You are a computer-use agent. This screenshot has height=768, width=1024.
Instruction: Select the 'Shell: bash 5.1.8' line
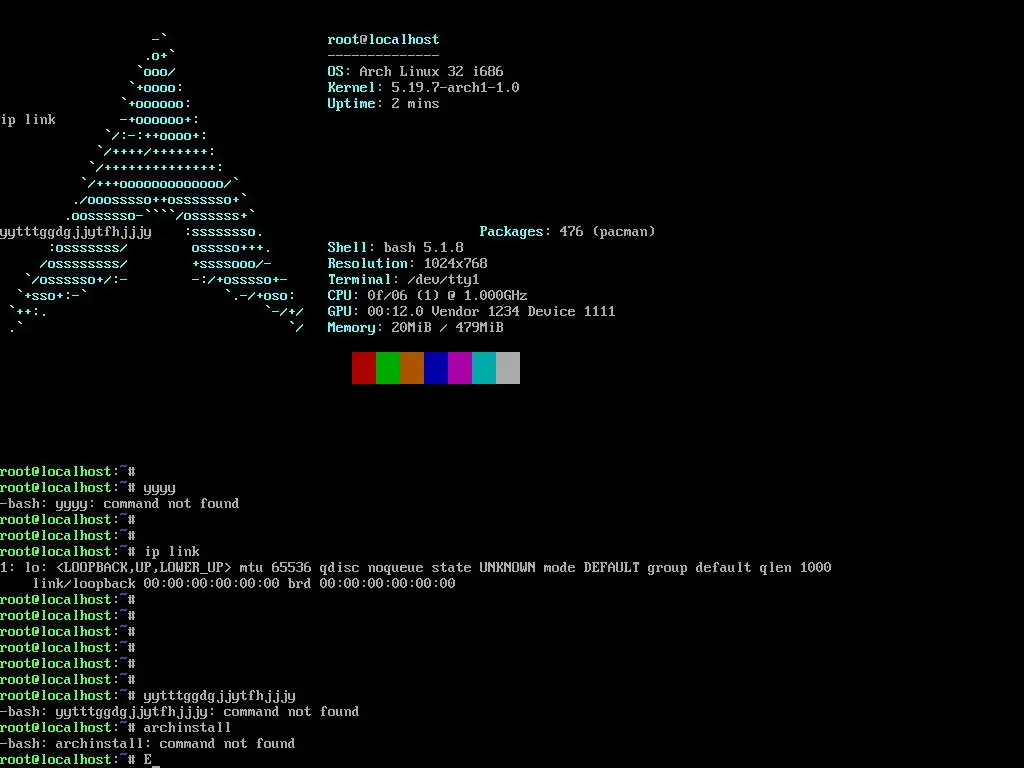[x=396, y=248]
